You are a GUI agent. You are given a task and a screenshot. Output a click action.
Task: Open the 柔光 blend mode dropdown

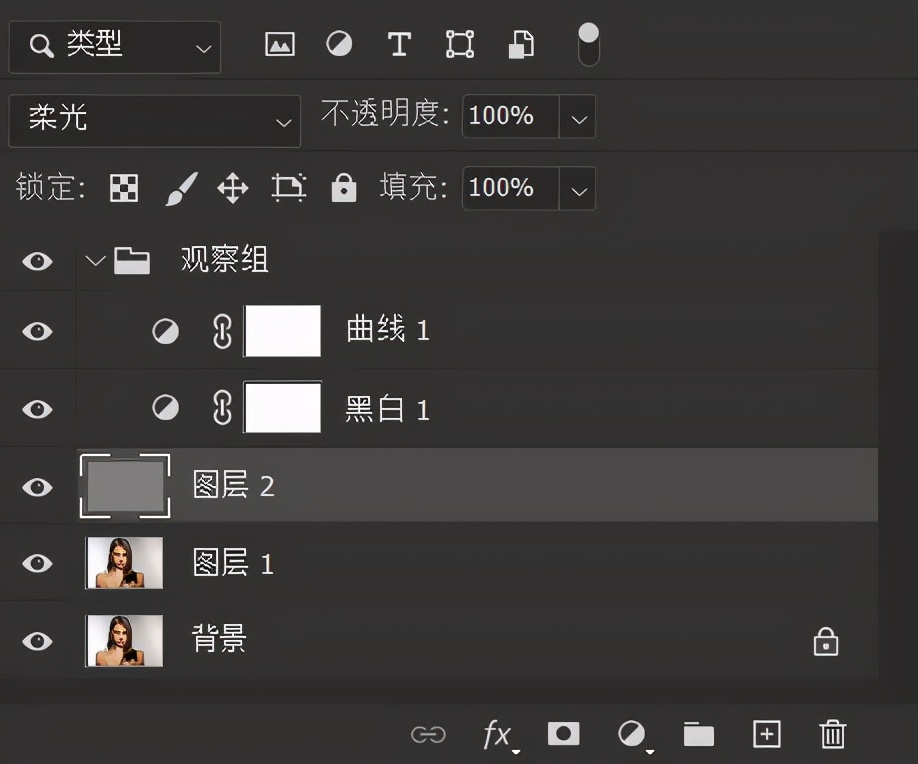pyautogui.click(x=155, y=121)
